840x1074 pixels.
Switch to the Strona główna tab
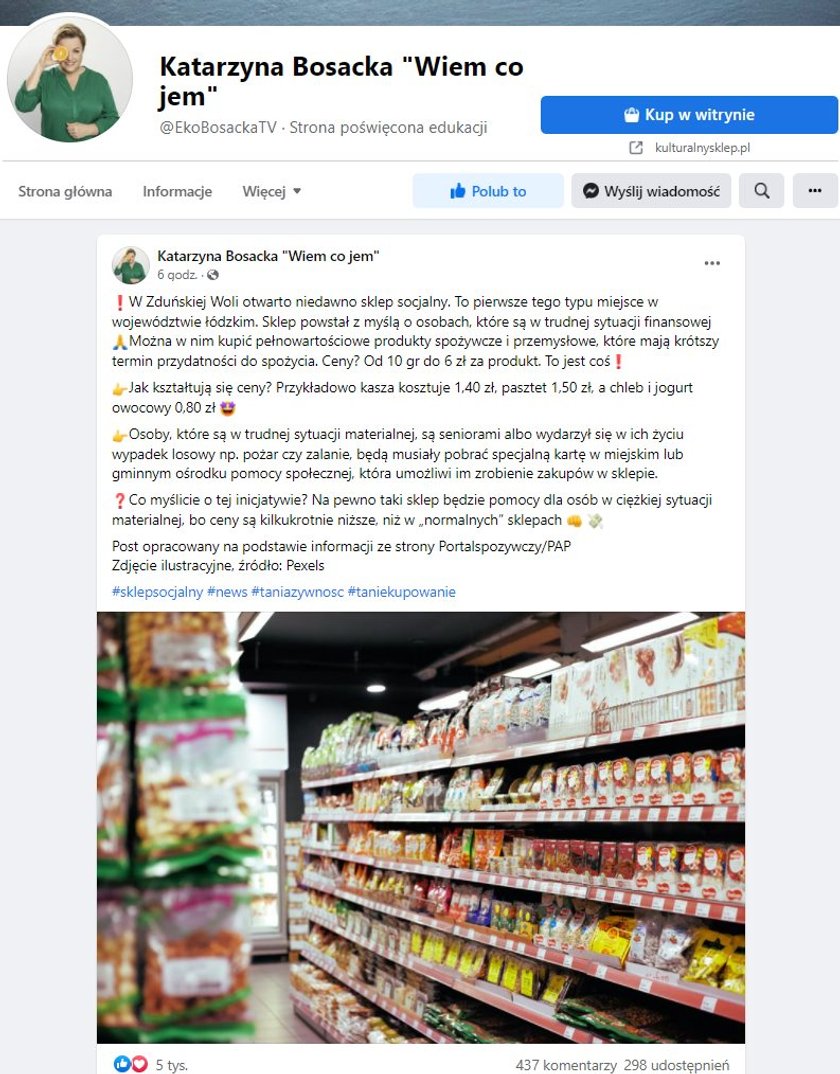(x=65, y=191)
